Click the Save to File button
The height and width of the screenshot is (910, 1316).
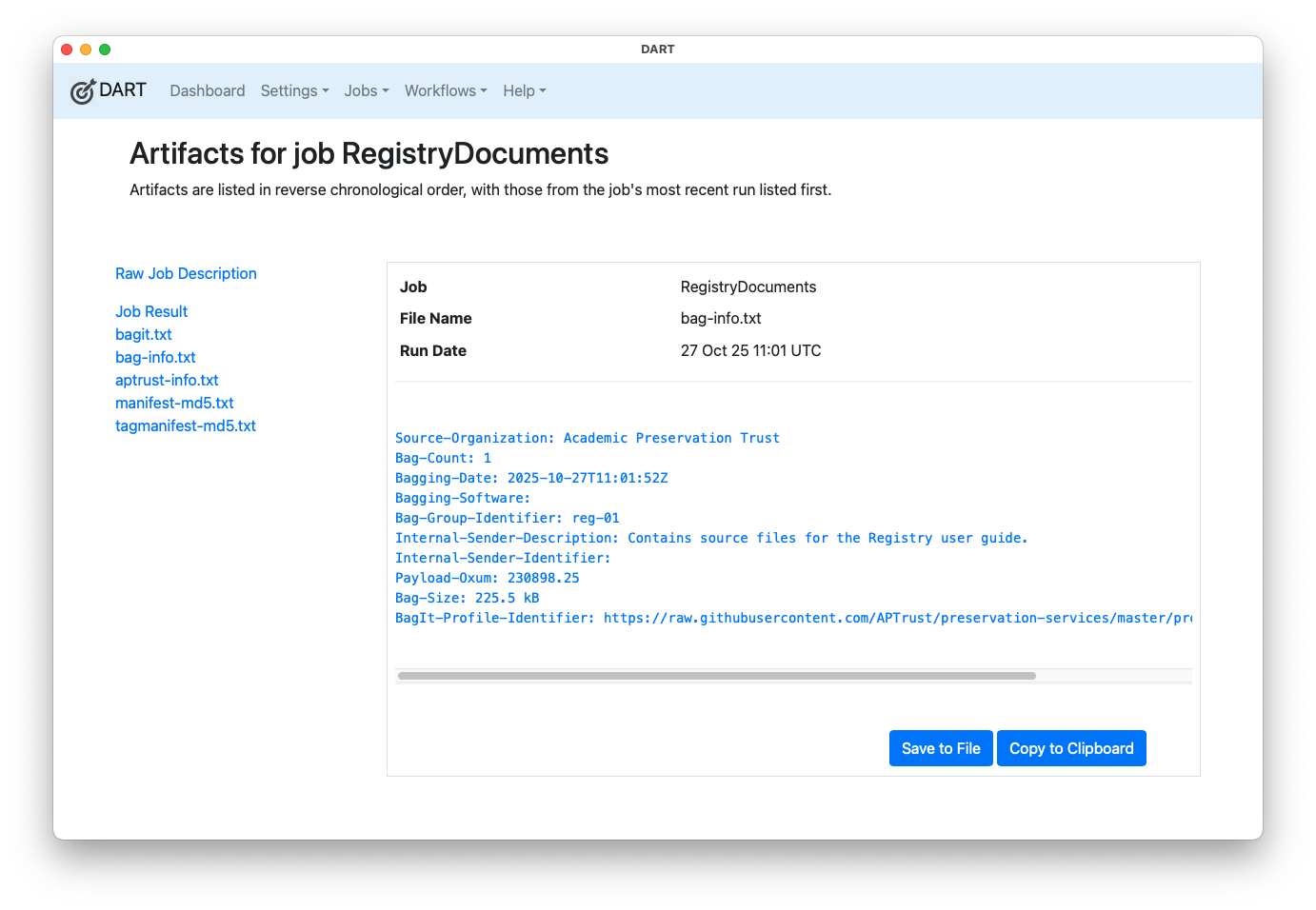tap(941, 748)
